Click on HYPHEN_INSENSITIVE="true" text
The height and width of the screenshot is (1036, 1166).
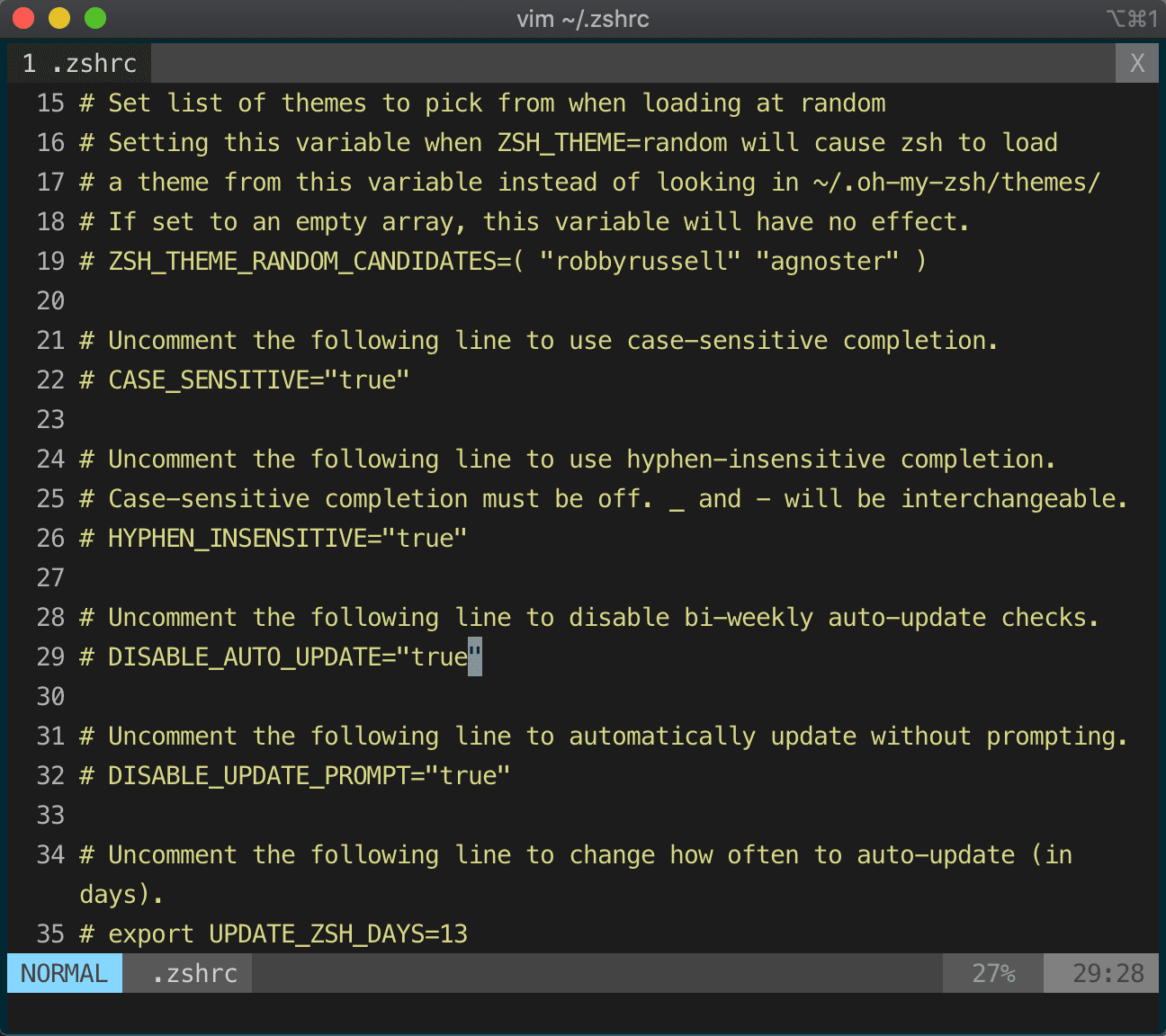(287, 538)
